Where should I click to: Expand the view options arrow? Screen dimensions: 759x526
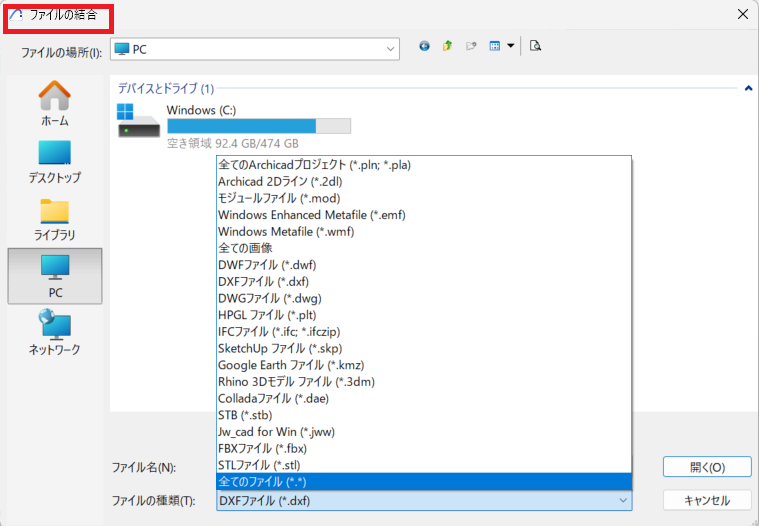(x=510, y=46)
